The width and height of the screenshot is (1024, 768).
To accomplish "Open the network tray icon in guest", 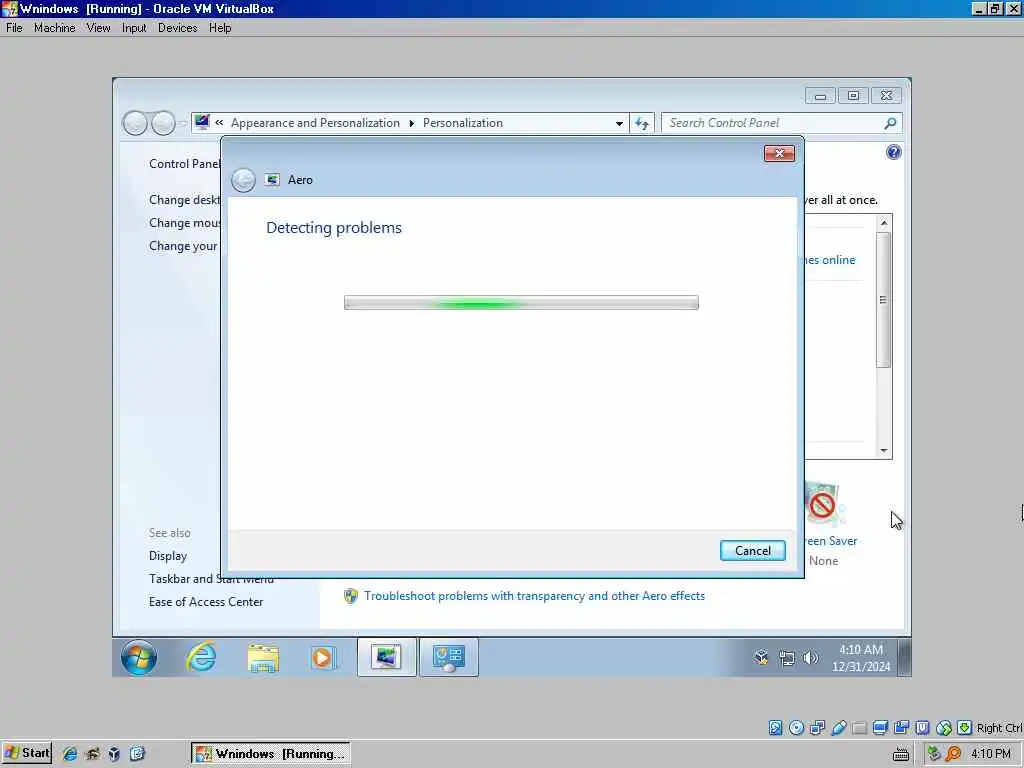I will click(x=786, y=658).
